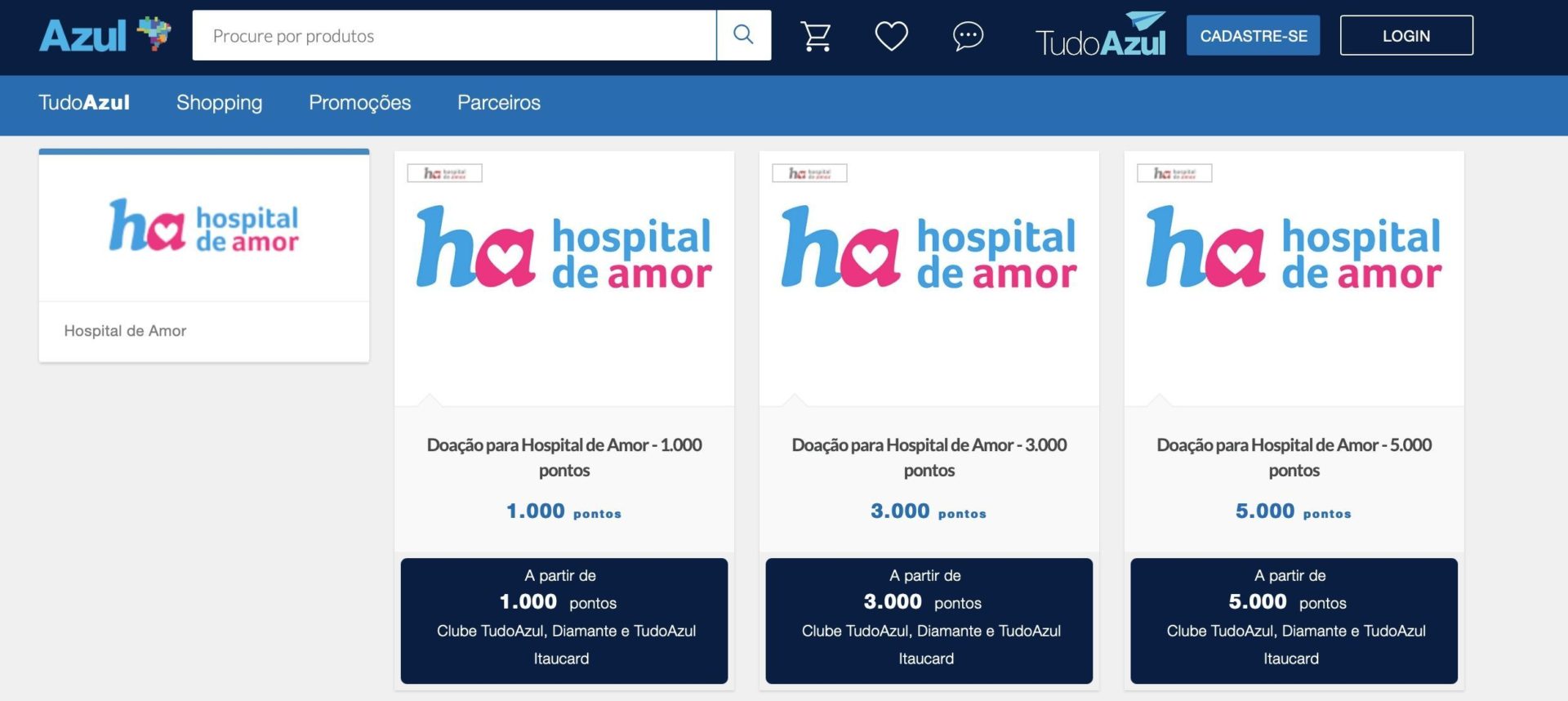Screen dimensions: 1568x701
Task: Open the wishlist heart icon
Action: 891,36
